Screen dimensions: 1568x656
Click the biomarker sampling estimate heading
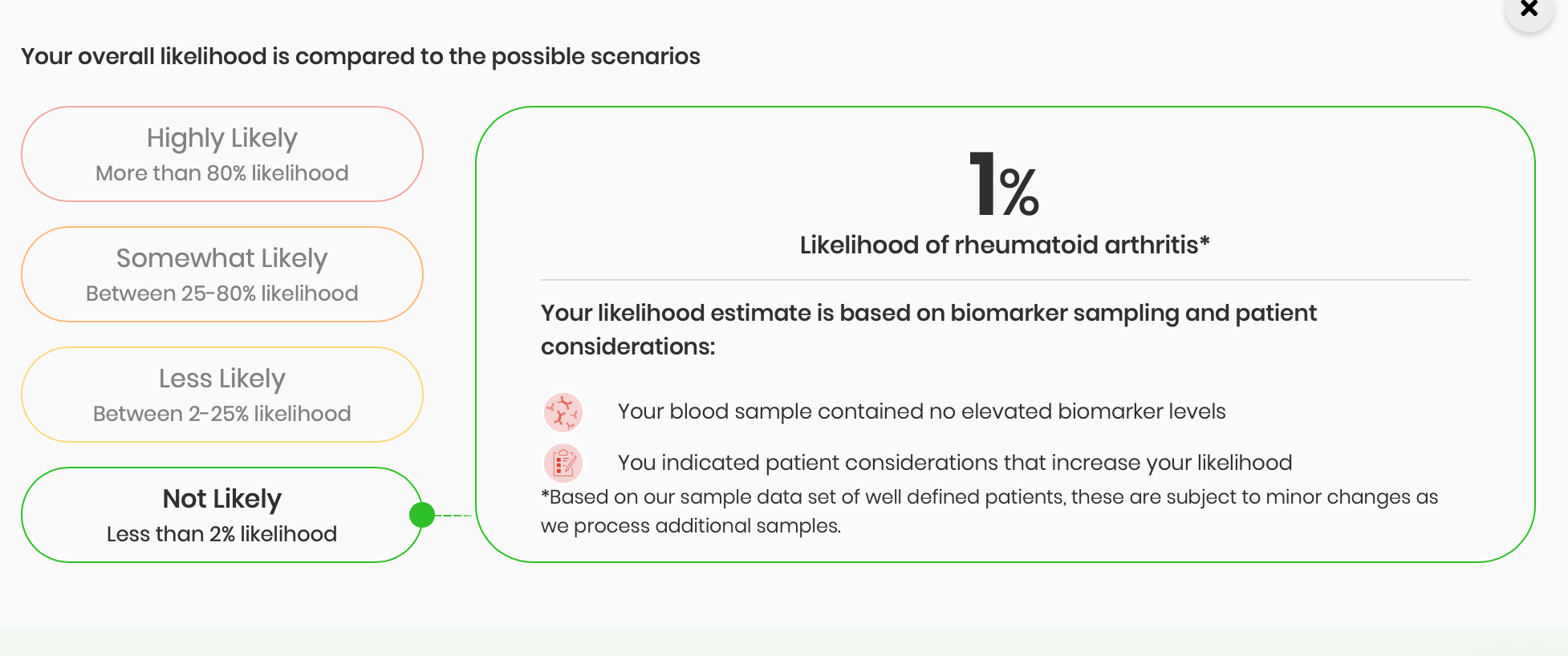click(x=928, y=330)
